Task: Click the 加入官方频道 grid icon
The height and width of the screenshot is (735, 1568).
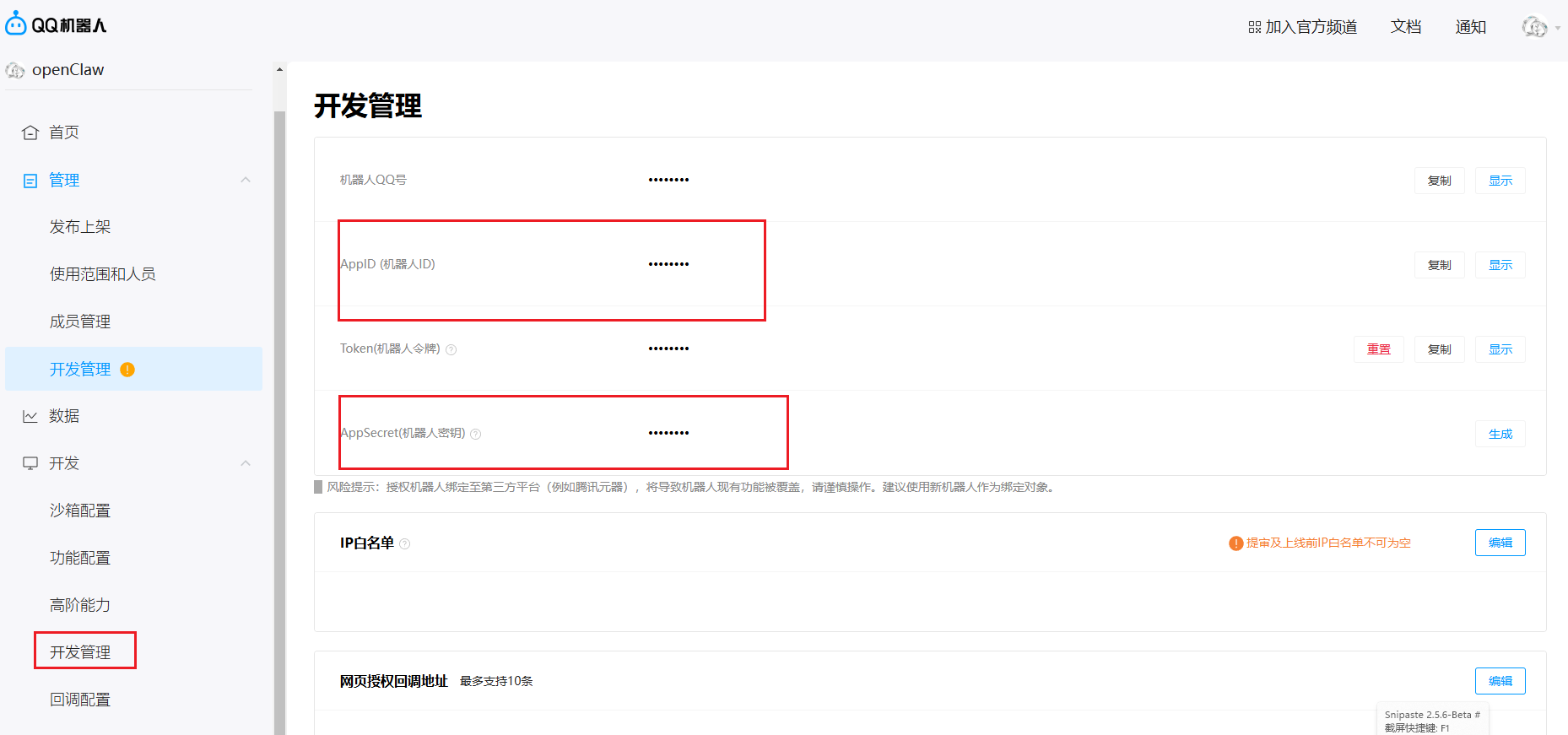Action: coord(1254,28)
